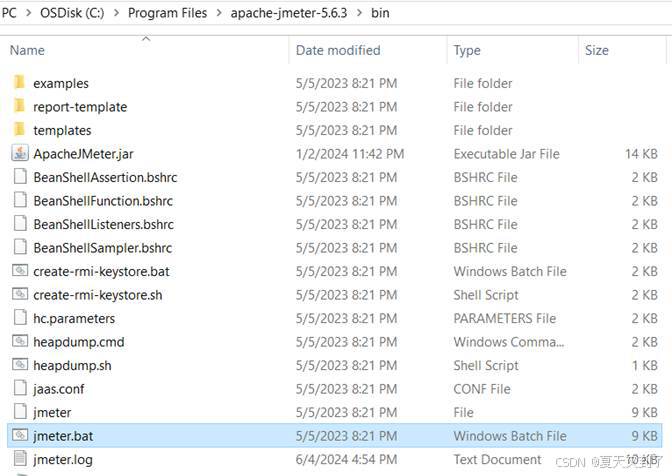The height and width of the screenshot is (476, 672).
Task: Click the BeanShellAssertion.bshrc file icon
Action: pyautogui.click(x=20, y=177)
